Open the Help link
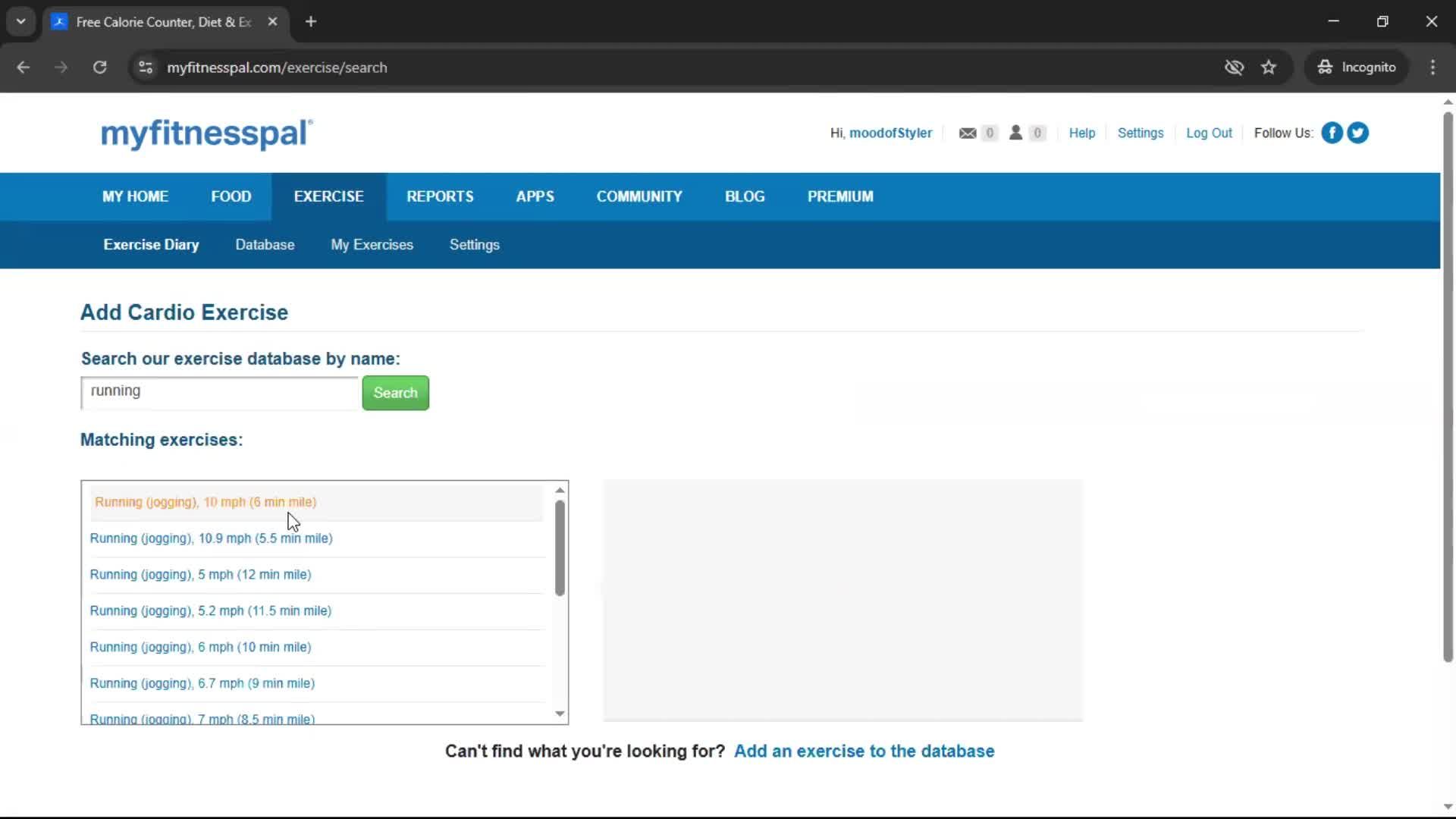The height and width of the screenshot is (819, 1456). coord(1081,133)
